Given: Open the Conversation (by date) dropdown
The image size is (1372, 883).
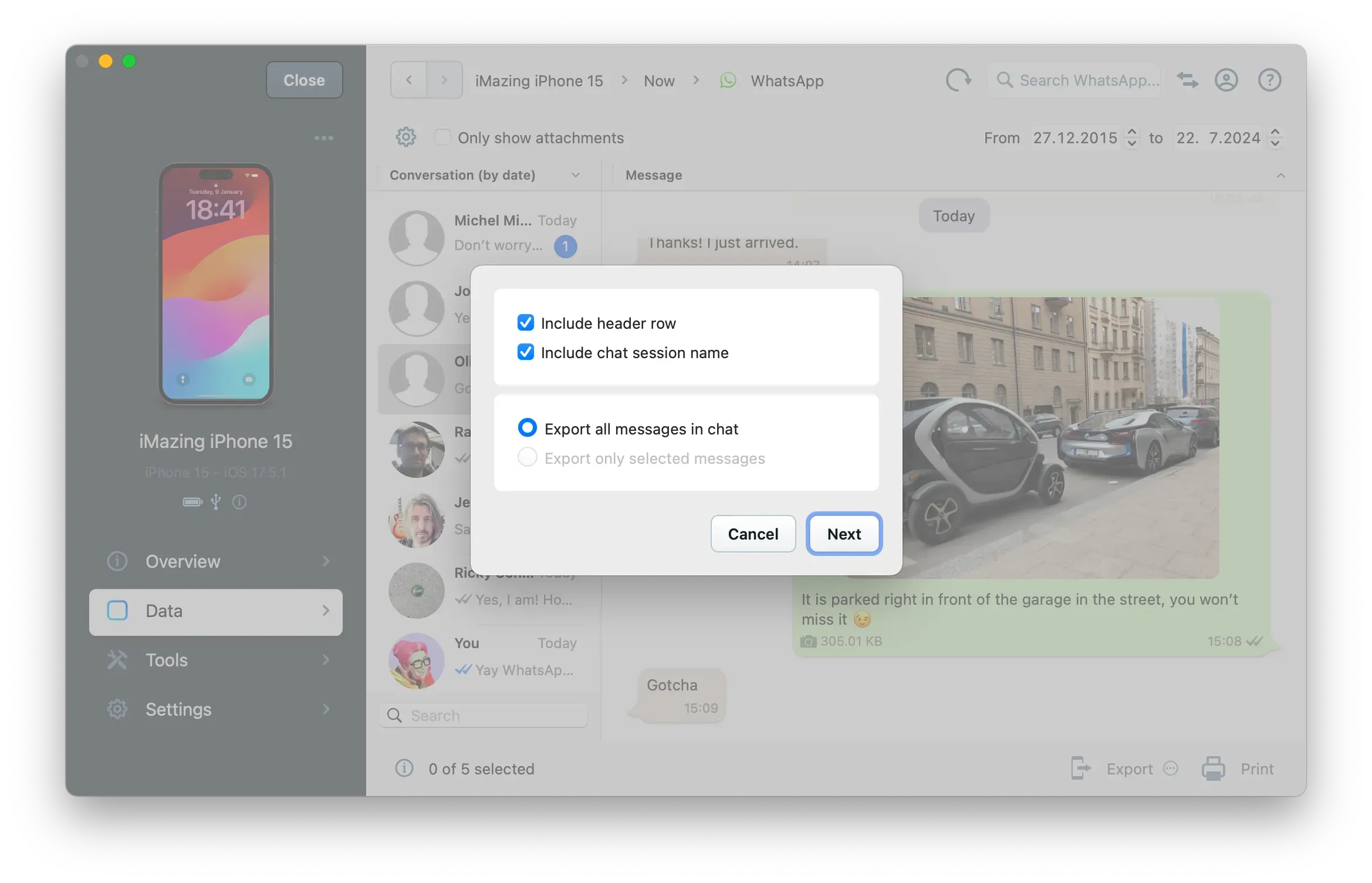Looking at the screenshot, I should pyautogui.click(x=576, y=174).
